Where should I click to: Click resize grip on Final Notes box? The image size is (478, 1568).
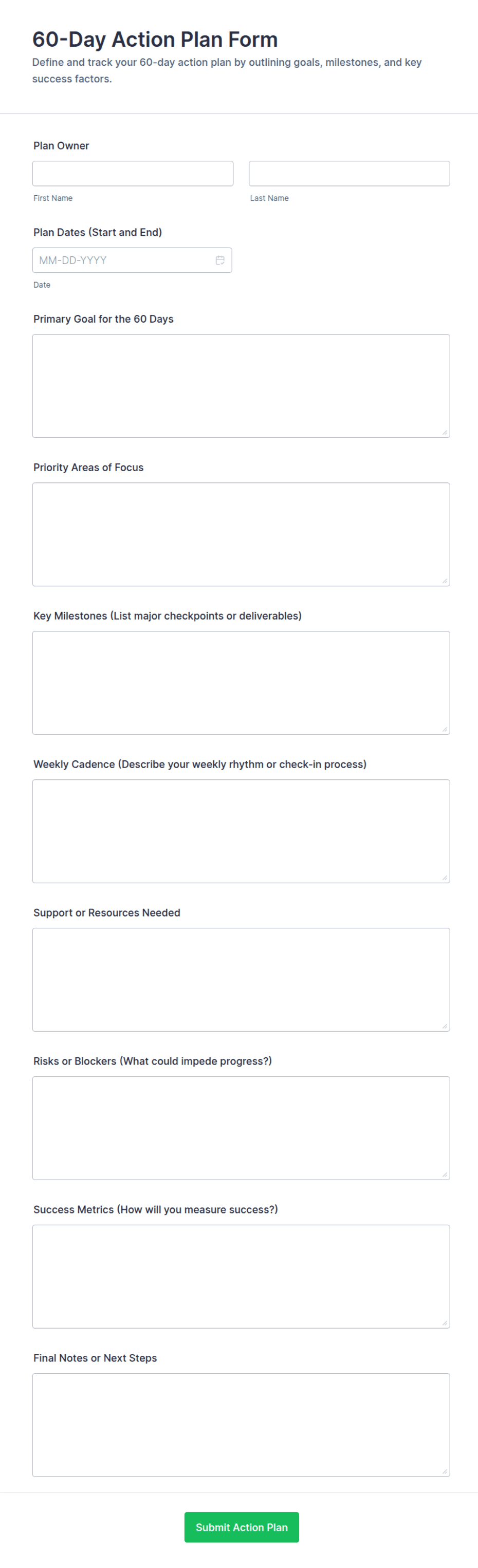click(445, 1472)
